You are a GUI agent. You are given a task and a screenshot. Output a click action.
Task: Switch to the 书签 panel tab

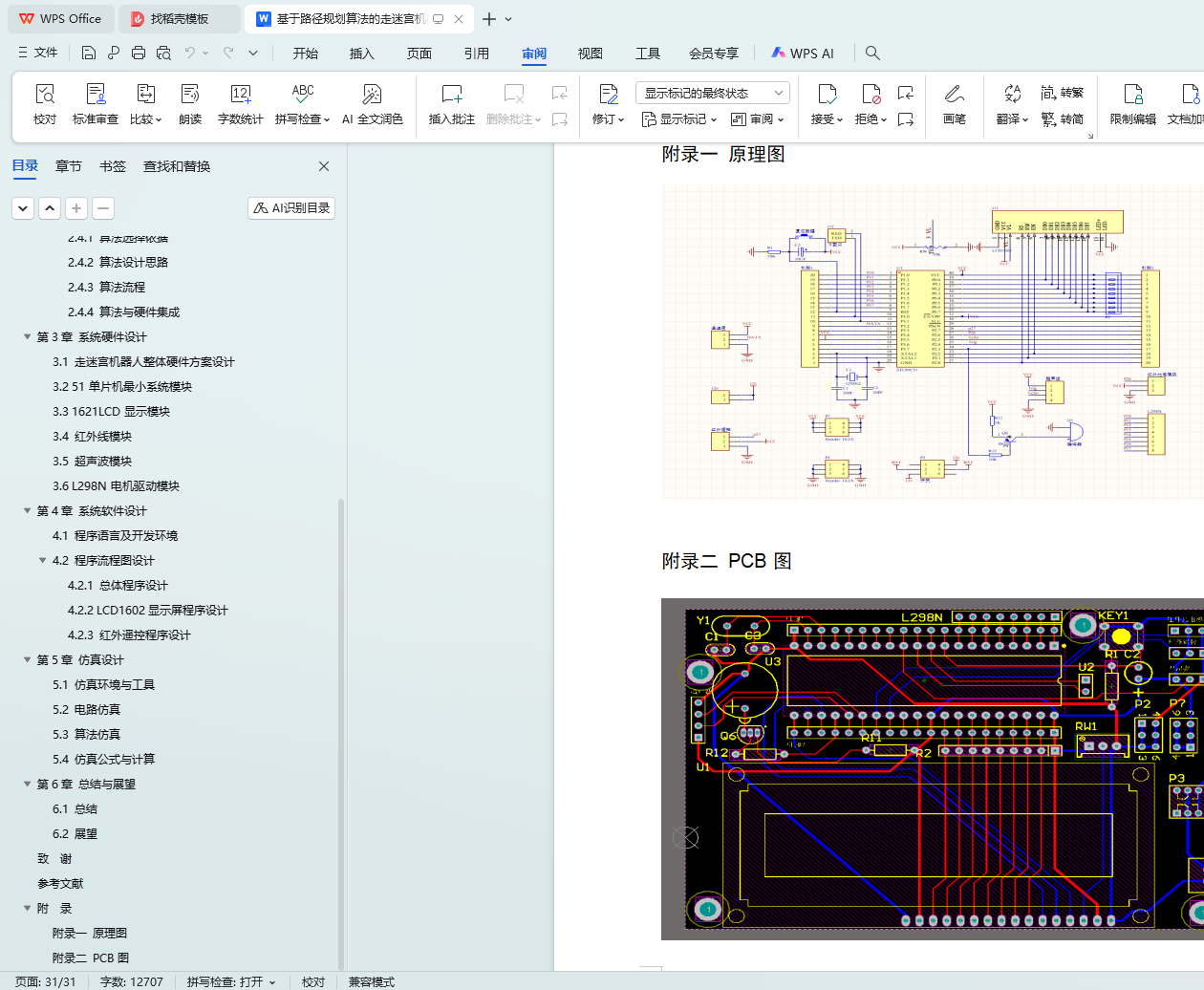coord(113,166)
